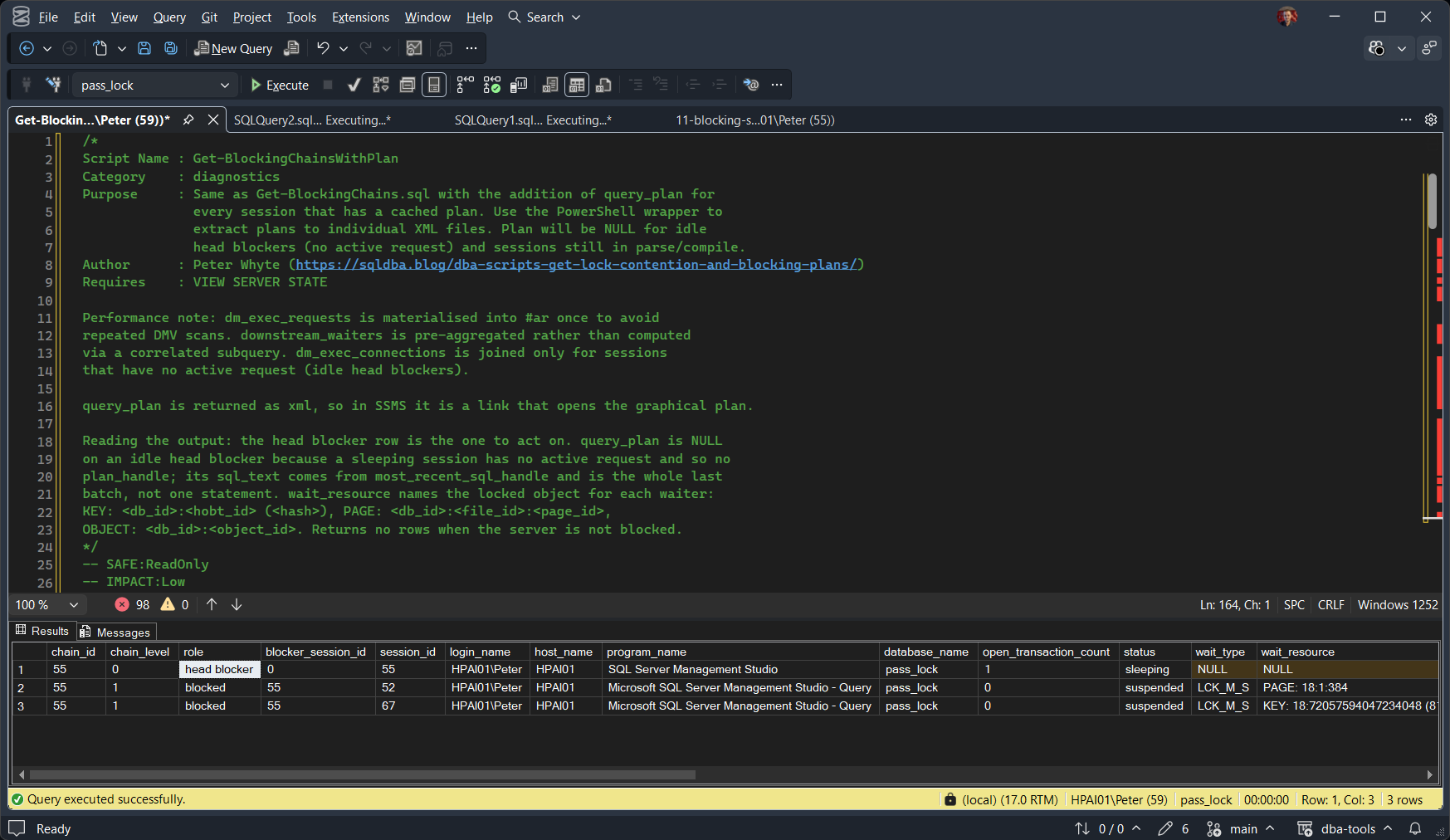Screen dimensions: 1450x840
Task: Click the SPC indentation indicator
Action: coord(1294,604)
